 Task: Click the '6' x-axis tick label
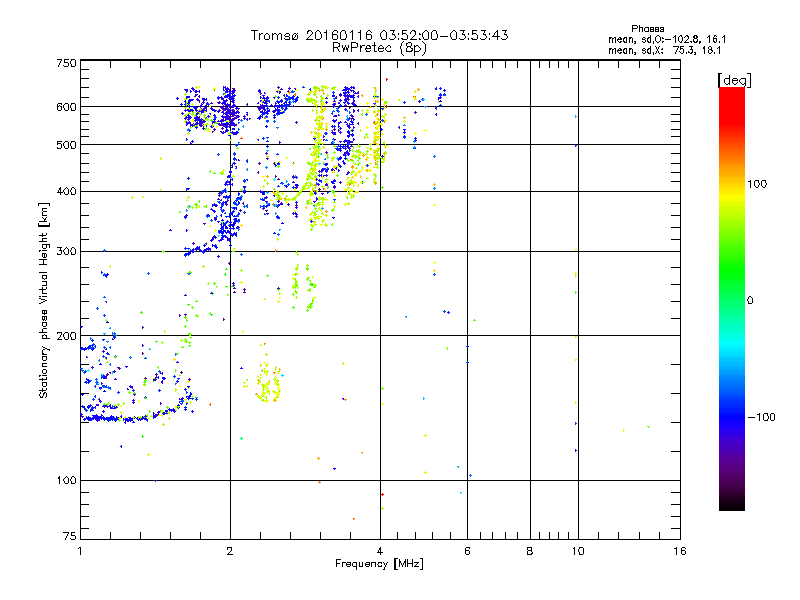[x=467, y=551]
